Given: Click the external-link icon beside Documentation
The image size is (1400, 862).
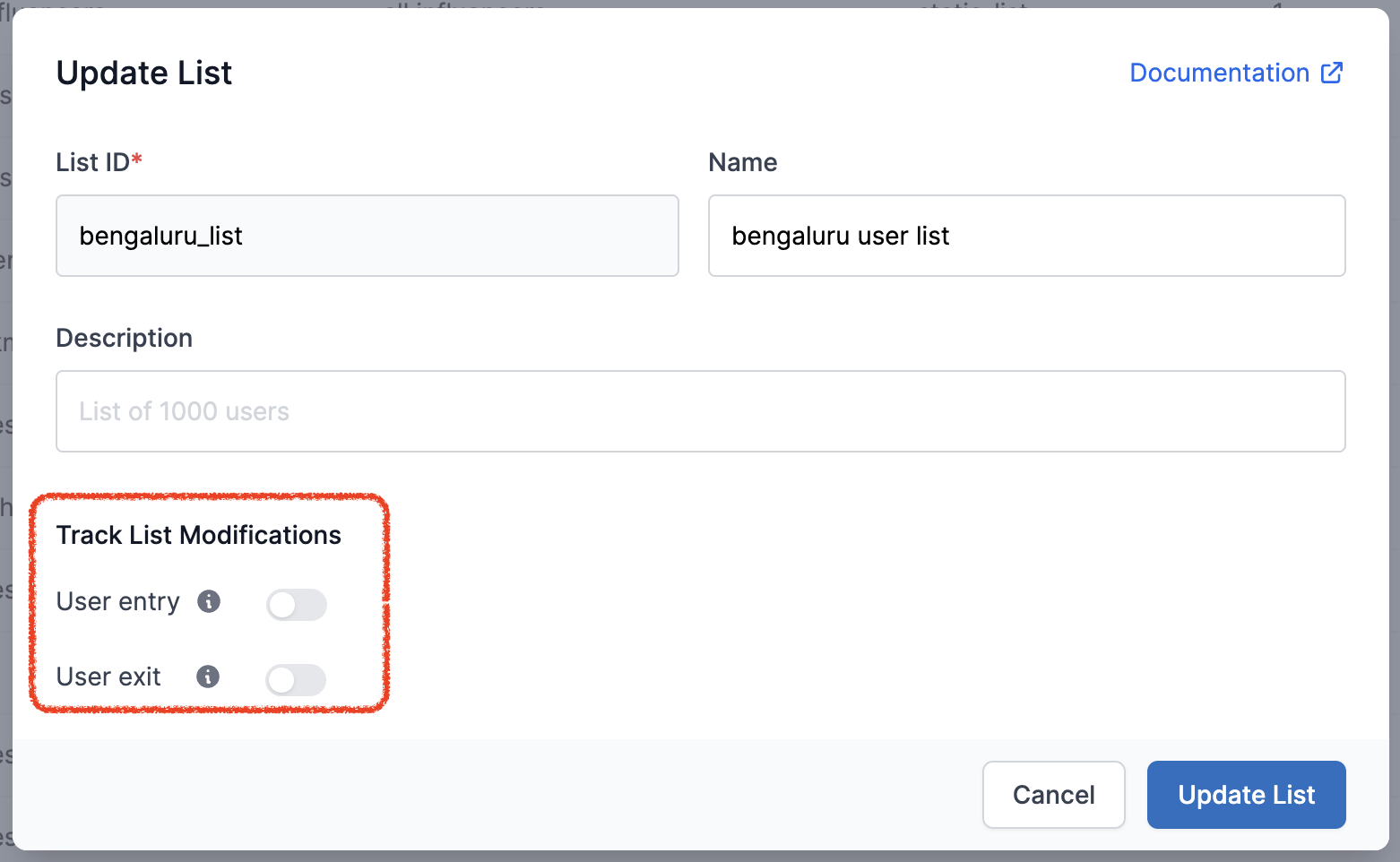Looking at the screenshot, I should pos(1332,73).
